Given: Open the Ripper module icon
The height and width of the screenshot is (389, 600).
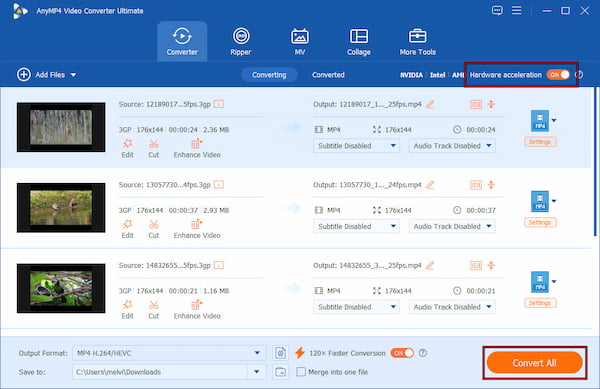Looking at the screenshot, I should point(241,36).
